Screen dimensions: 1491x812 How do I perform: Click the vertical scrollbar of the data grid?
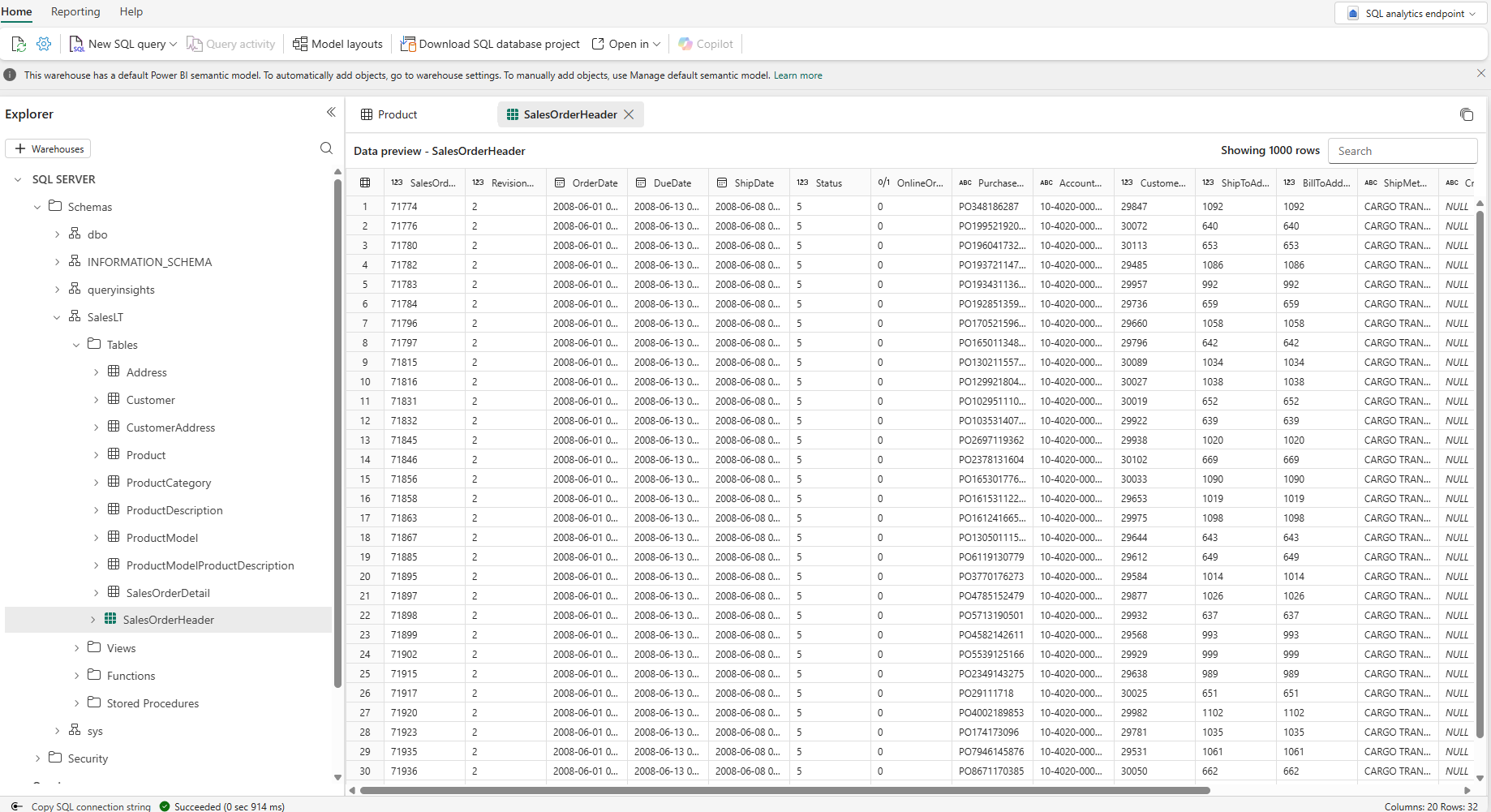(x=1480, y=474)
